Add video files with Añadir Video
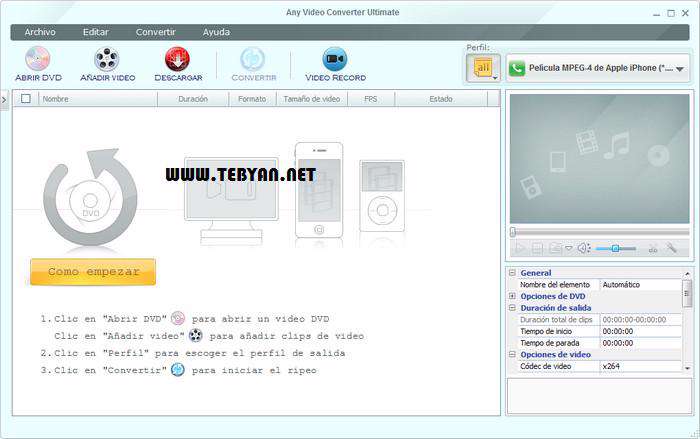The height and width of the screenshot is (439, 700). click(x=107, y=64)
